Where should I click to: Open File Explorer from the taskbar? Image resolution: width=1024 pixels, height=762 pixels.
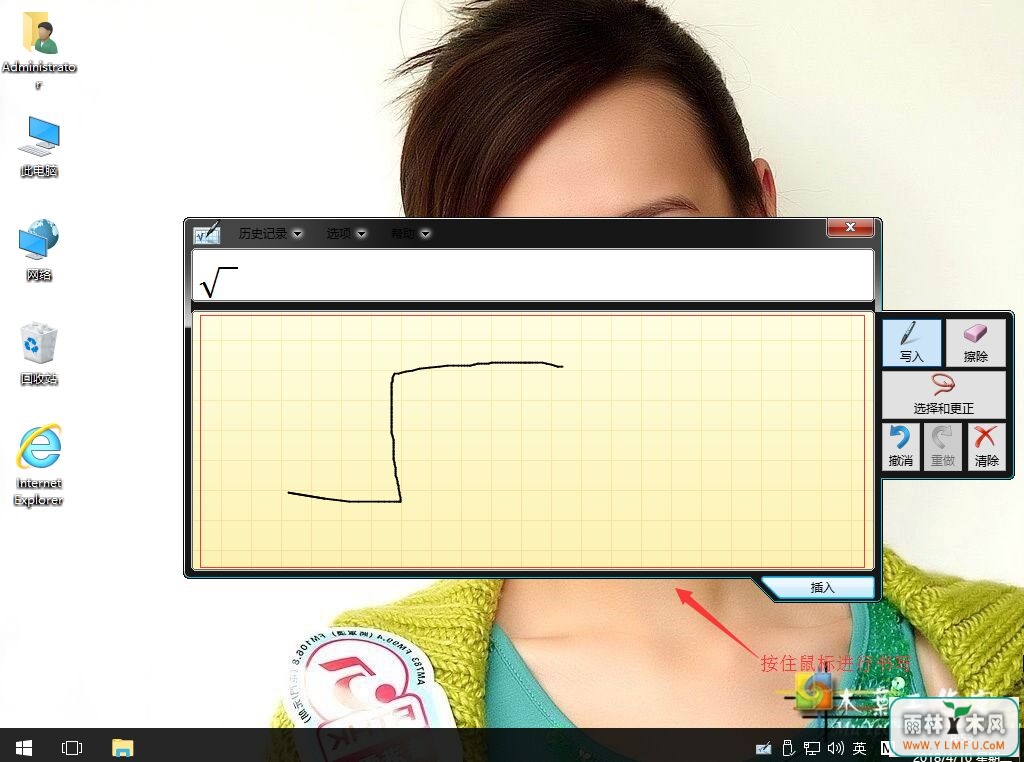point(123,748)
